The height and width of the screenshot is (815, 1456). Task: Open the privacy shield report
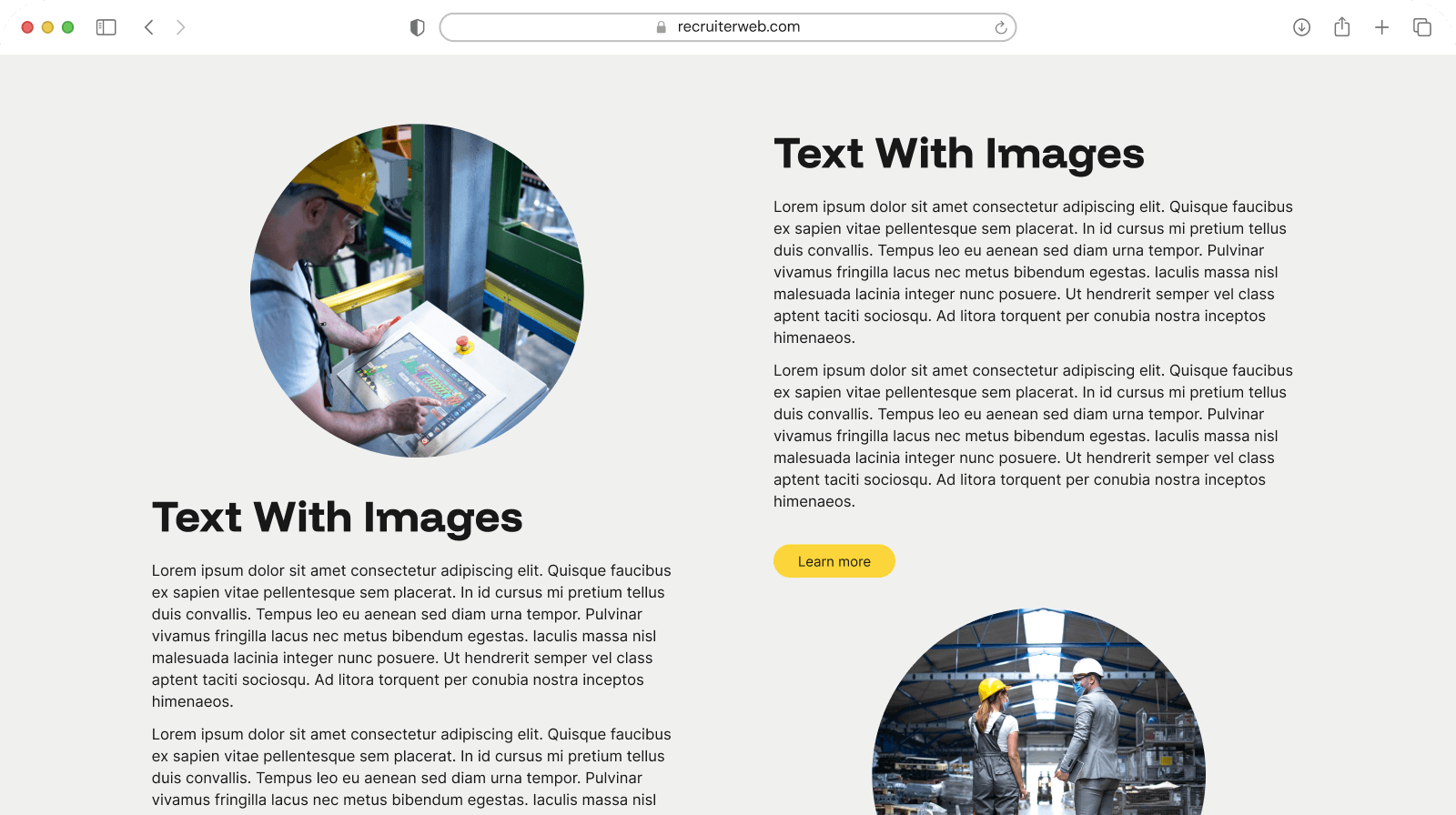coord(418,27)
